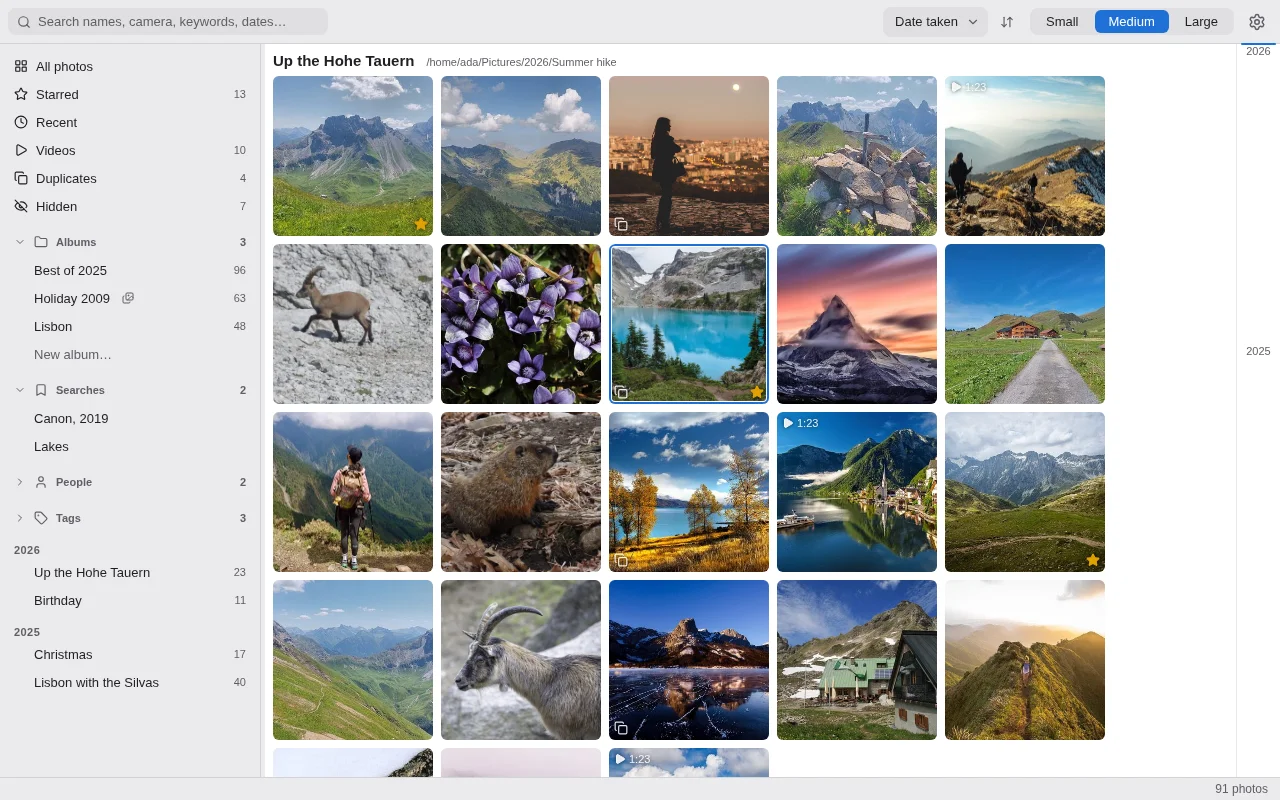1280x800 pixels.
Task: Click the Recent clock icon
Action: [21, 122]
